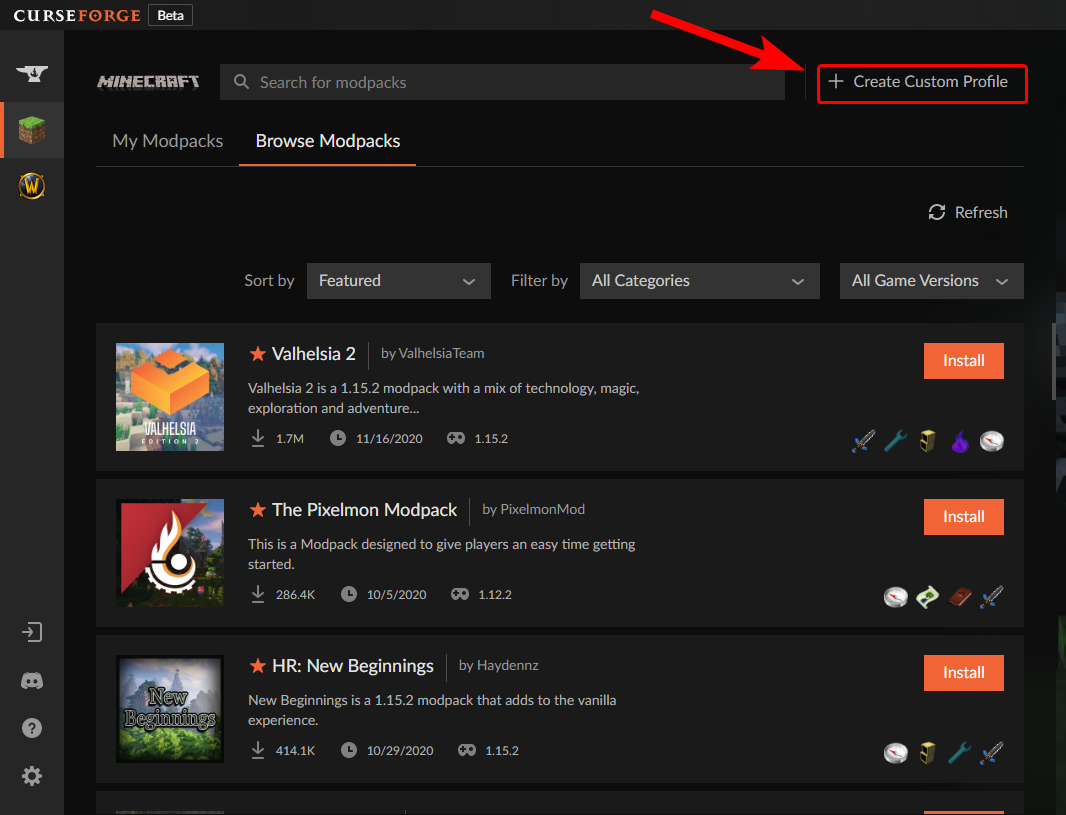Click the compass exploration icon on HR: New Beginnings

pyautogui.click(x=896, y=752)
